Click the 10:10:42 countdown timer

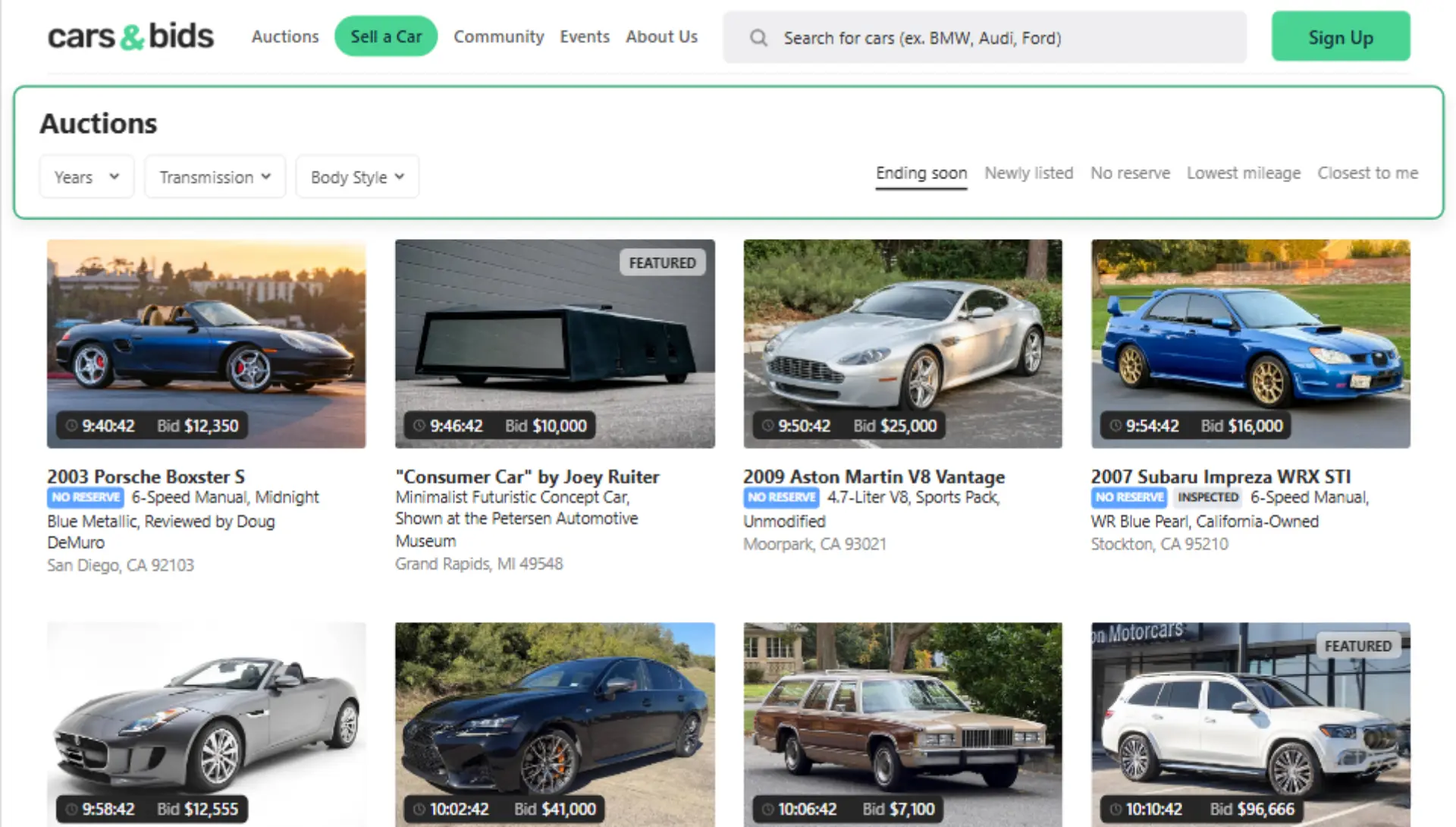1153,809
